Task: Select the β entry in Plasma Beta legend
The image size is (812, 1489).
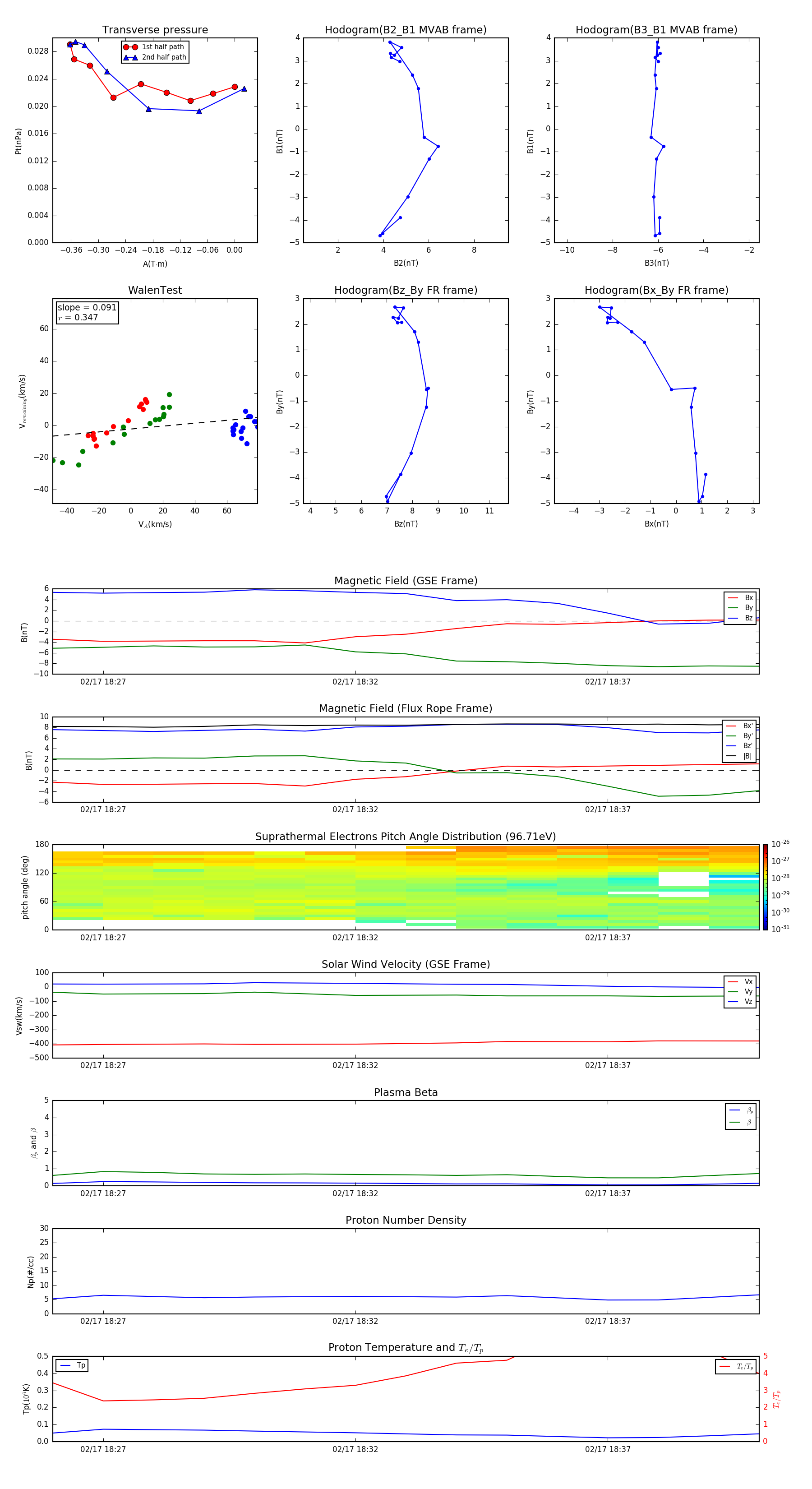Action: click(741, 1122)
